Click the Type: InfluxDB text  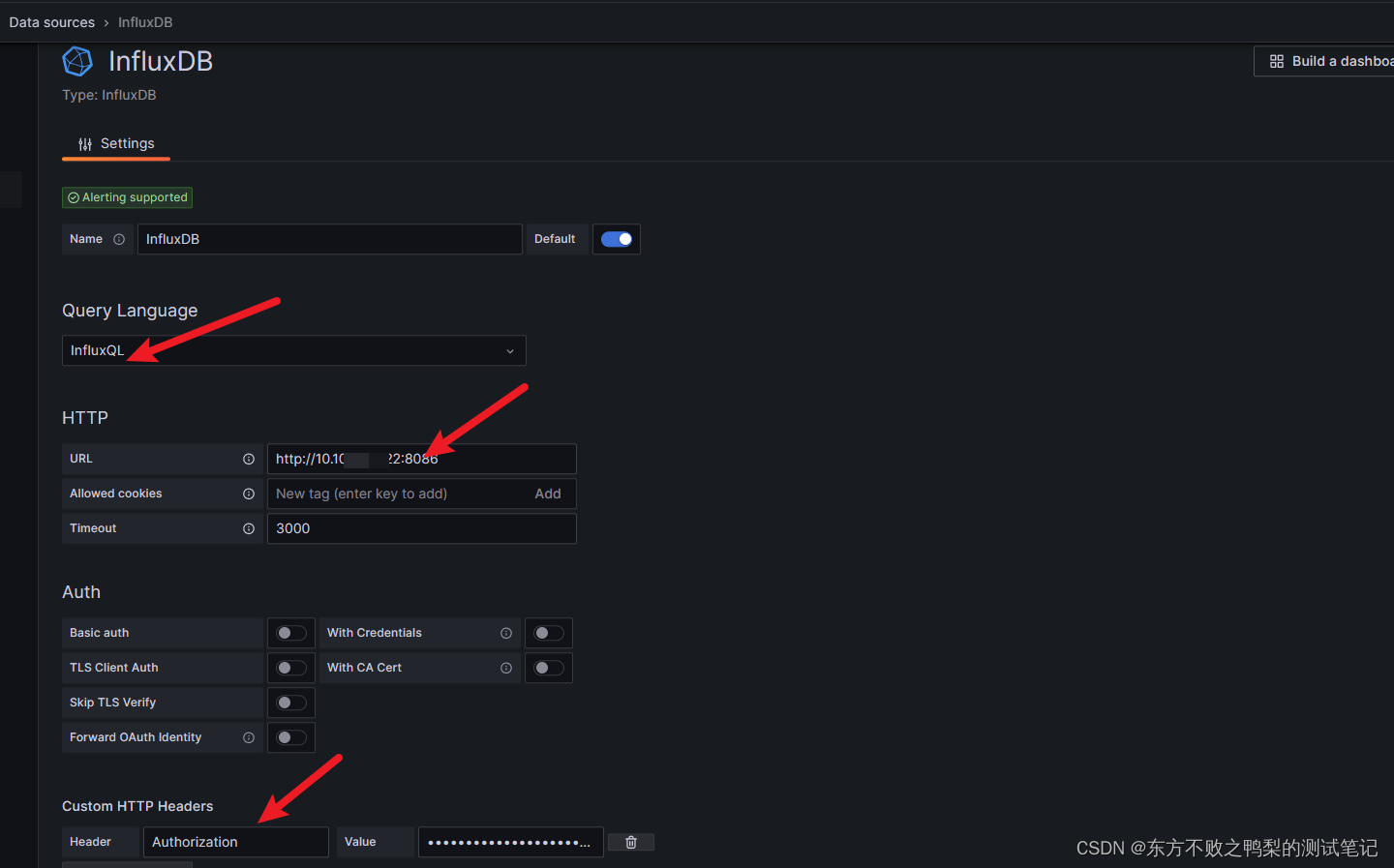(x=109, y=95)
